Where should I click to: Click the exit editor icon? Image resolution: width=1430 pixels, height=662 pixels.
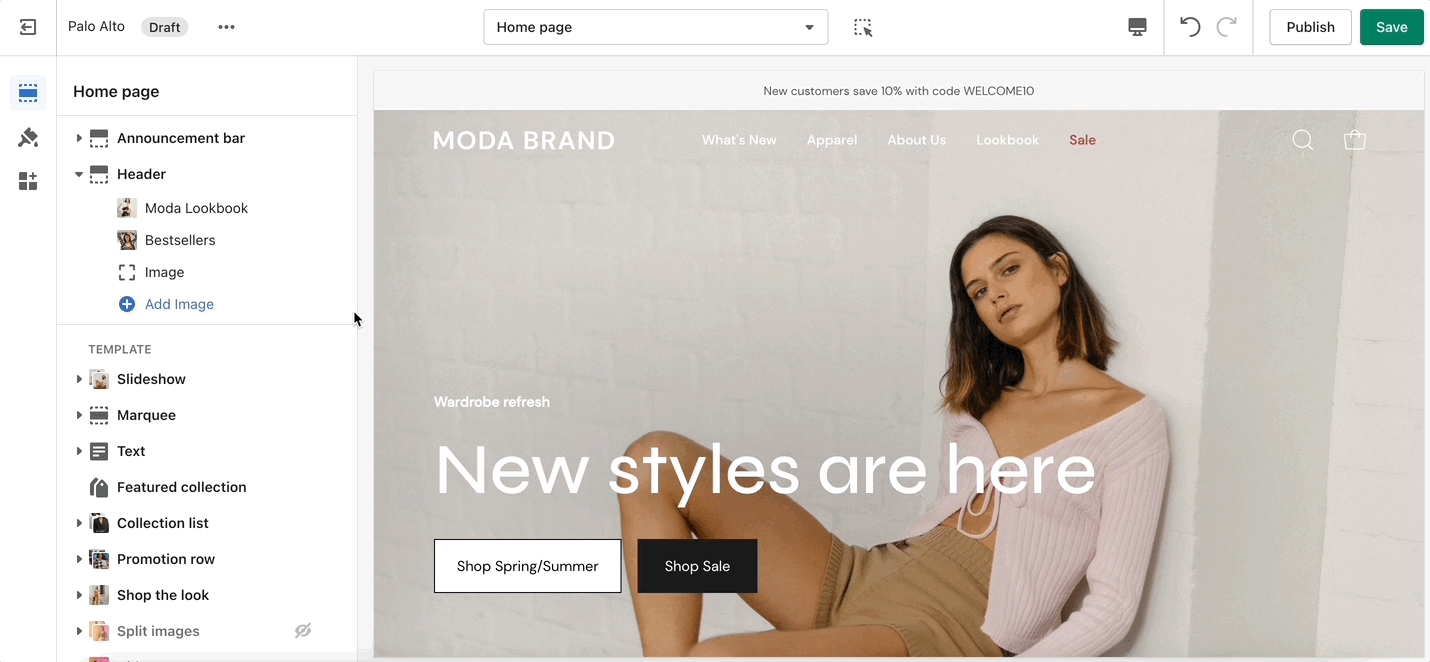(x=28, y=27)
